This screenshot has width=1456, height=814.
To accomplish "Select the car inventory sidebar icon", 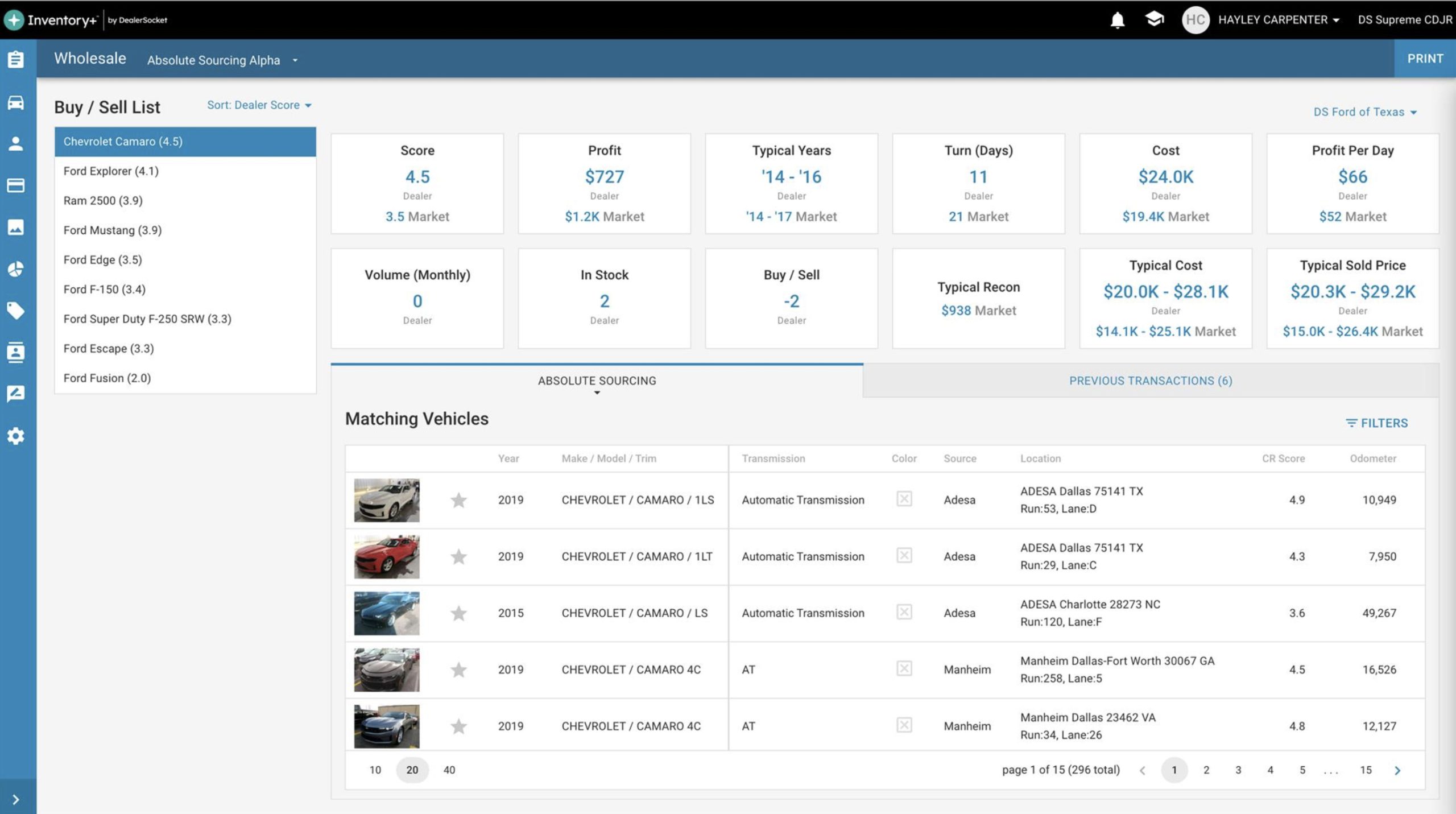I will click(x=16, y=102).
